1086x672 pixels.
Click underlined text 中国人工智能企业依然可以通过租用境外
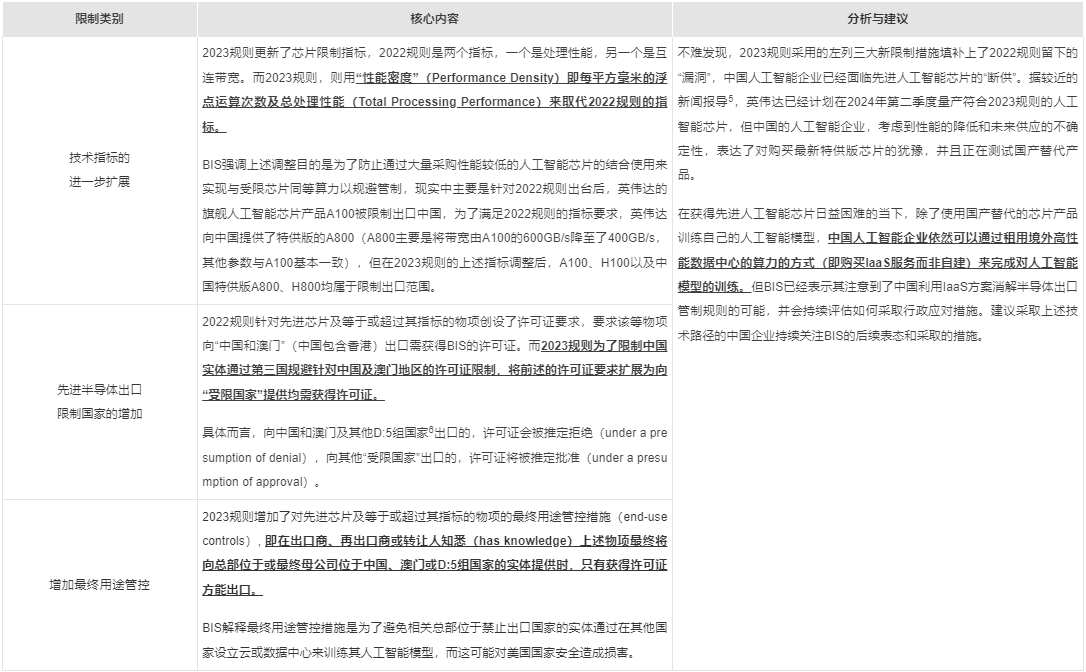tap(948, 239)
